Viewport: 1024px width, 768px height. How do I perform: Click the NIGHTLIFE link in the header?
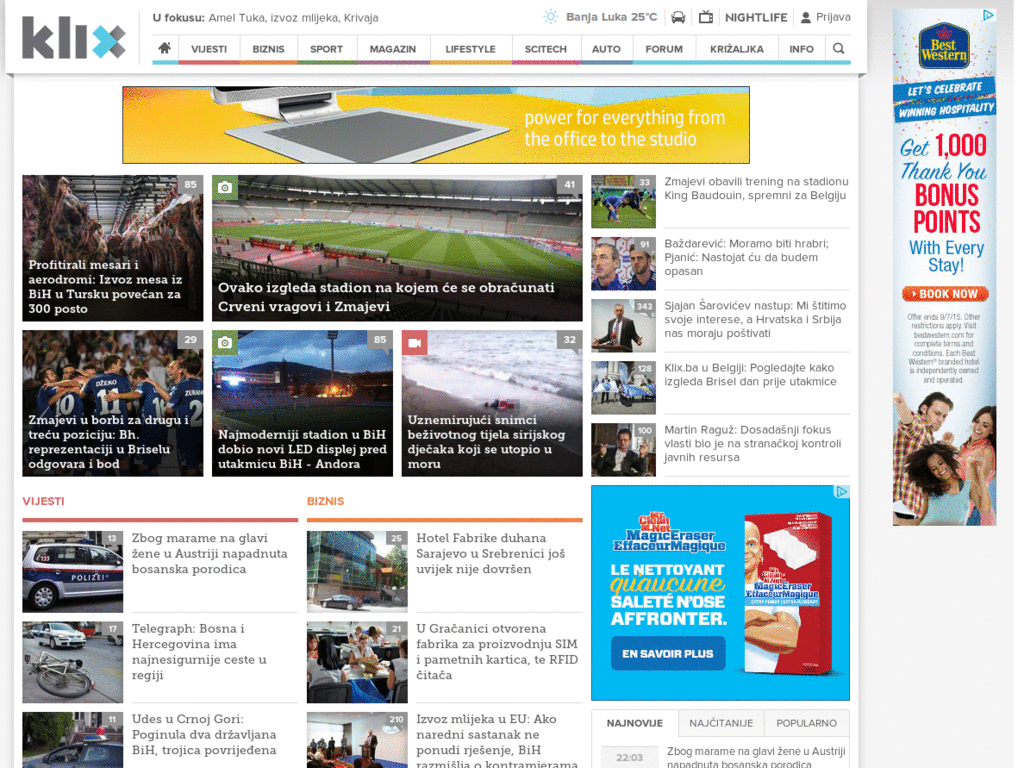pos(756,18)
